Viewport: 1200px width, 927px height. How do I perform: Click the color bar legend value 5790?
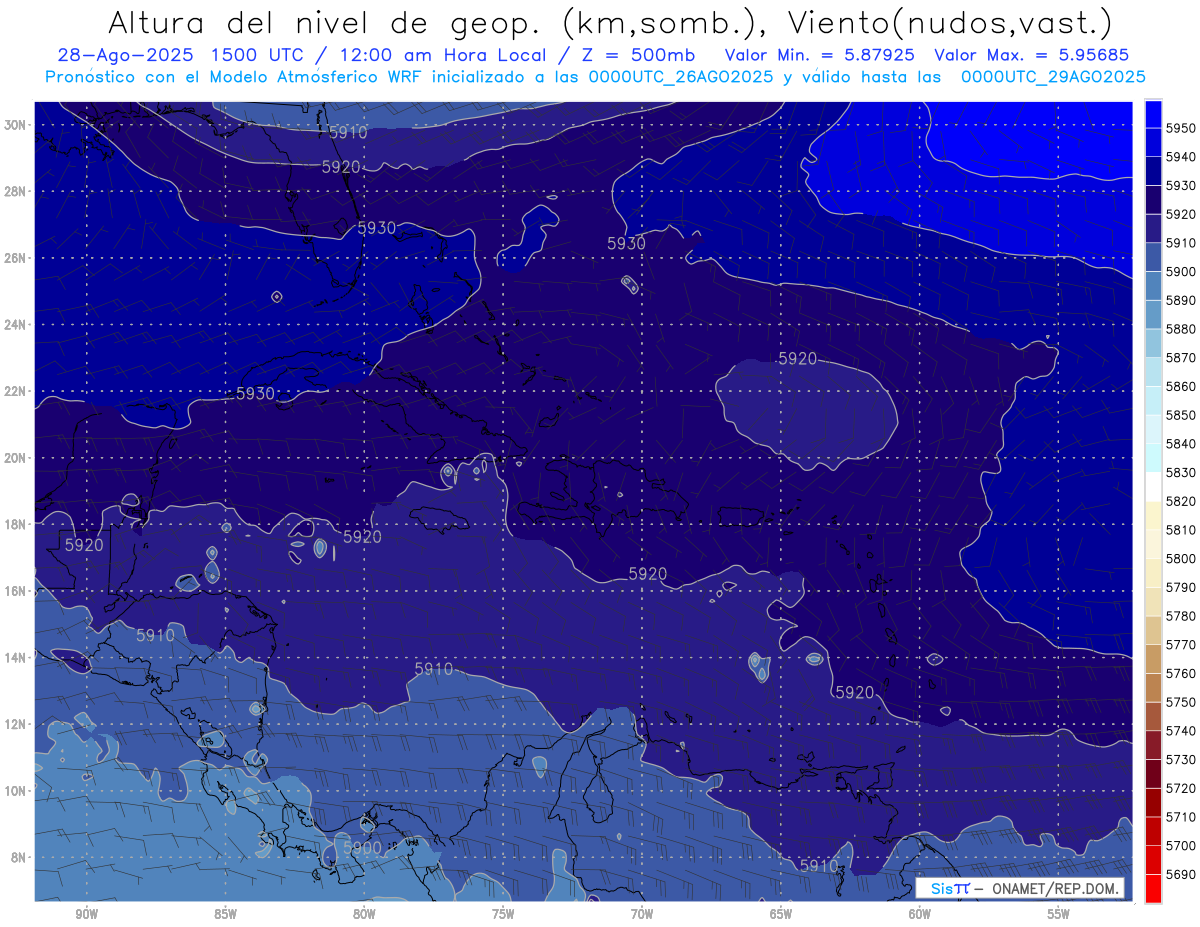(x=1180, y=587)
